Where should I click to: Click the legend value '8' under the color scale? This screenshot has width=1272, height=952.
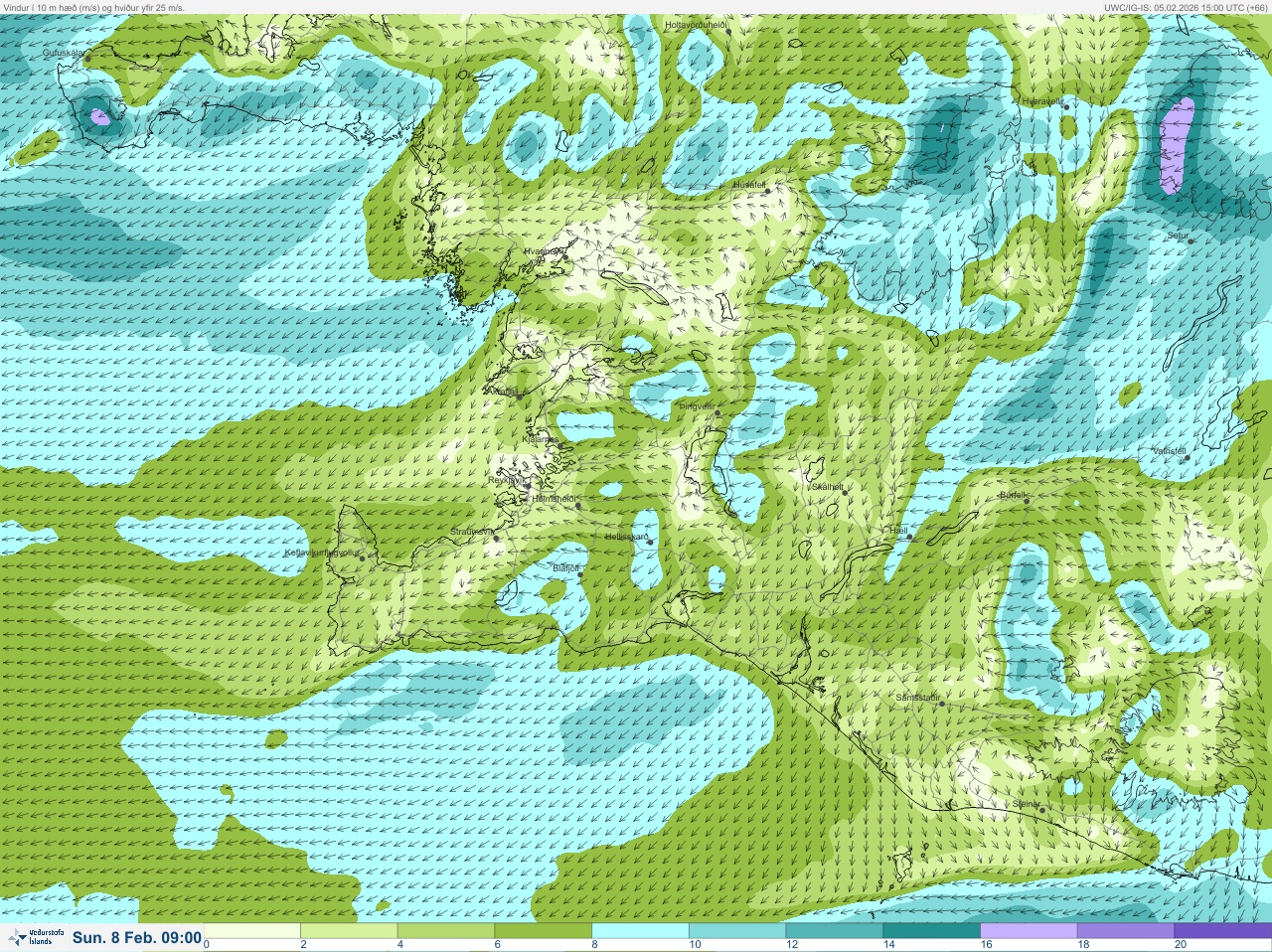pos(594,945)
